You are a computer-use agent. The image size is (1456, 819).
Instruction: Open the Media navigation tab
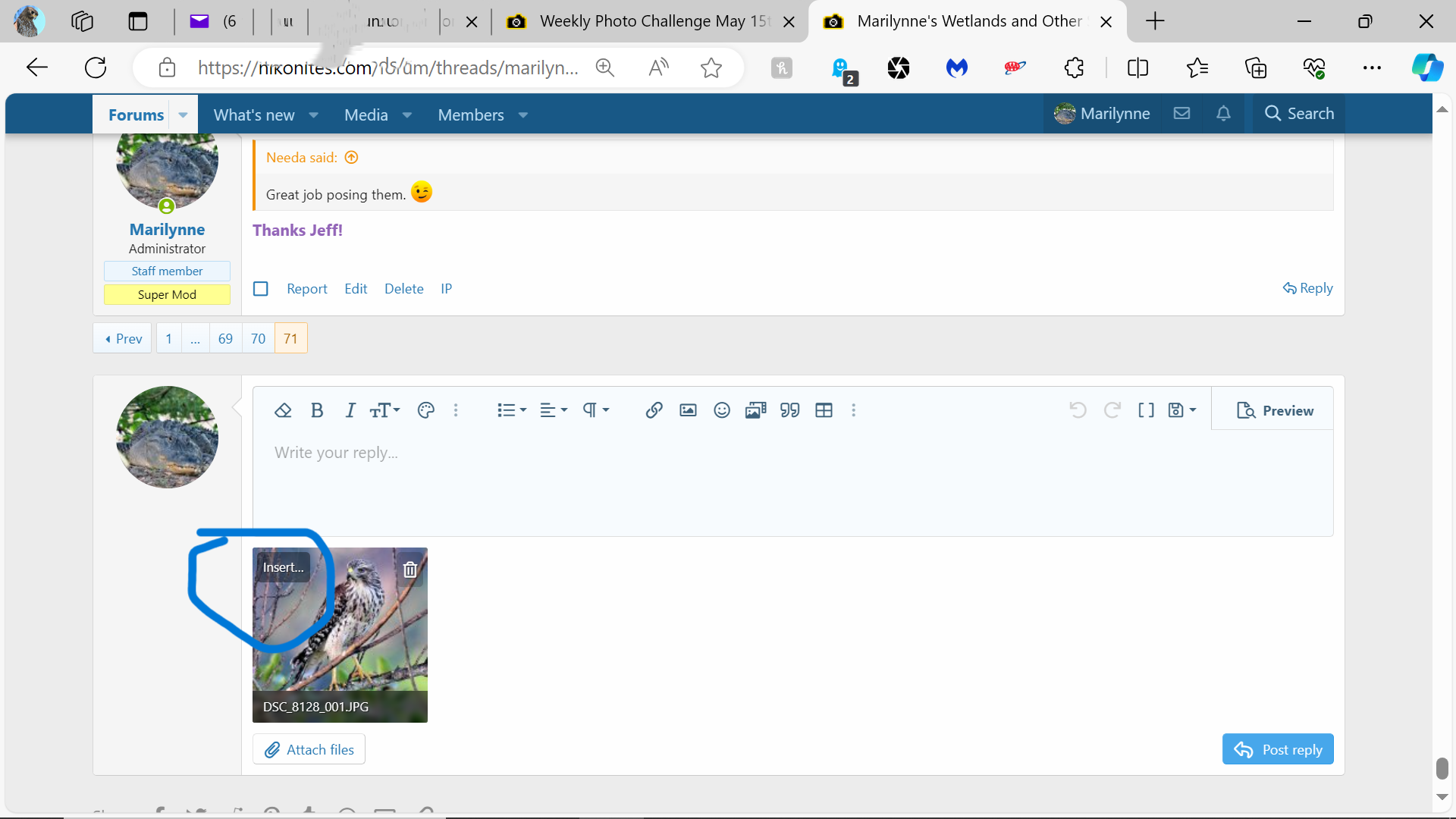tap(366, 115)
